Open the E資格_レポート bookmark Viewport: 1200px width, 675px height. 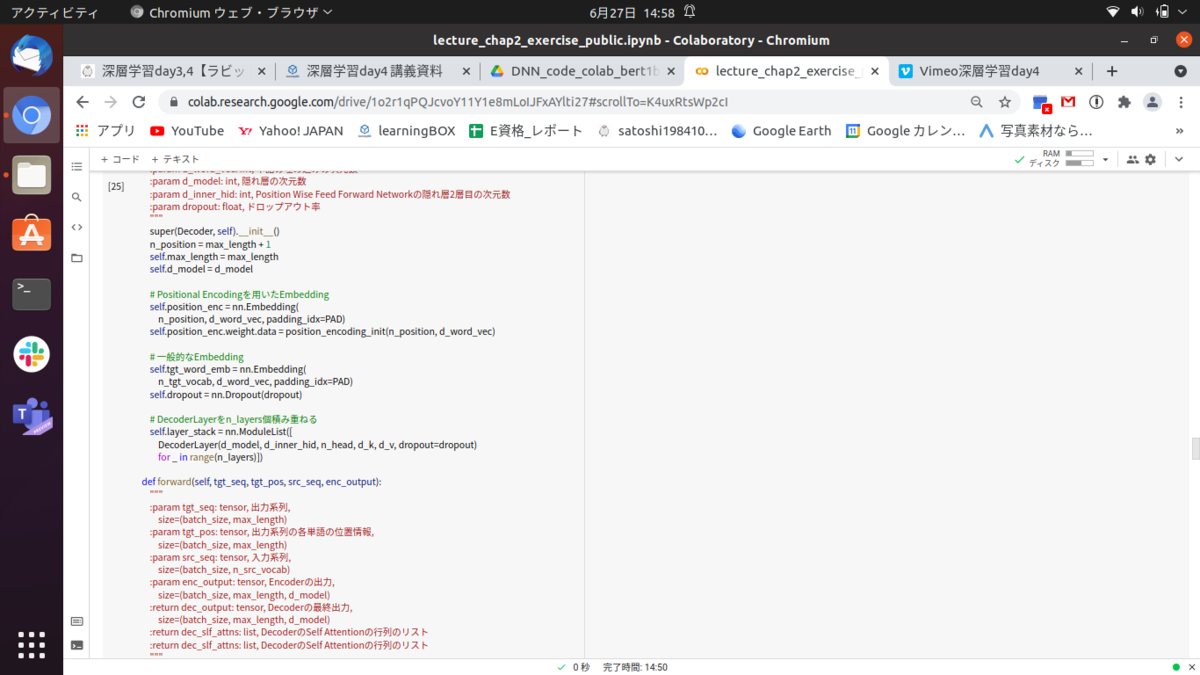[x=526, y=131]
